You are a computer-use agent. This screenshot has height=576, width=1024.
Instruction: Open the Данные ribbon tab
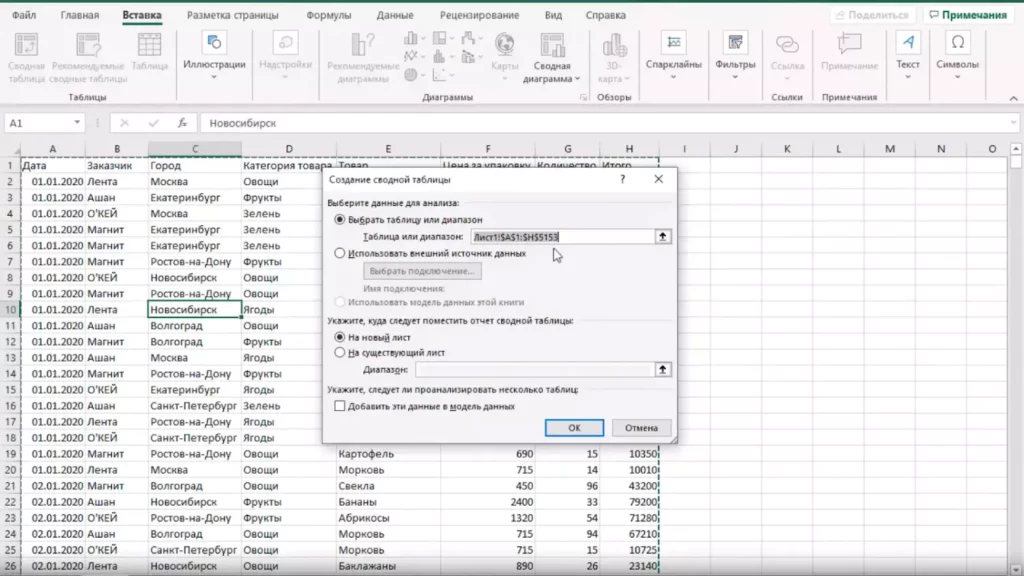tap(395, 16)
